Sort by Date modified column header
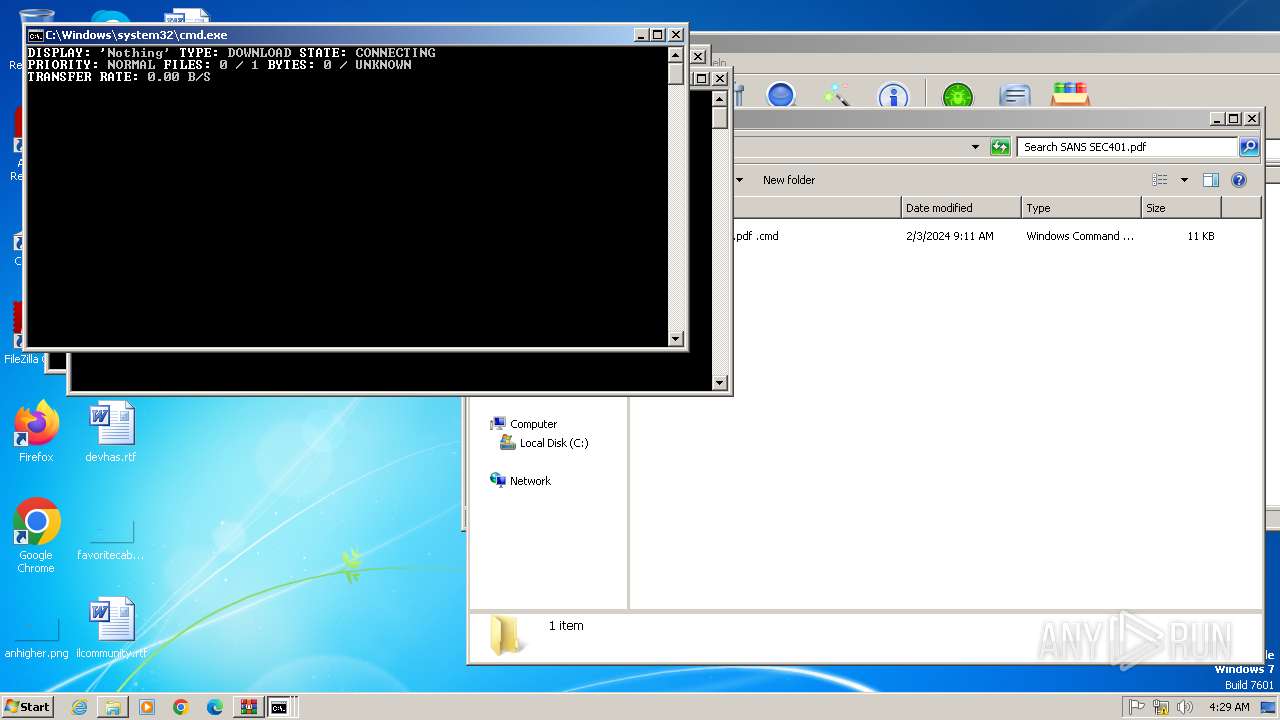This screenshot has width=1280, height=720. pos(961,208)
